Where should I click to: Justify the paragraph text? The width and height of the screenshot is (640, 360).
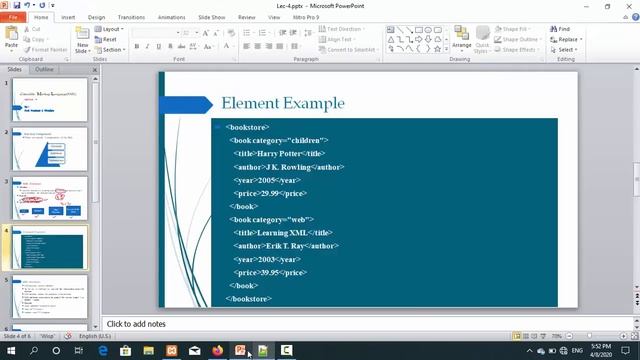click(280, 46)
